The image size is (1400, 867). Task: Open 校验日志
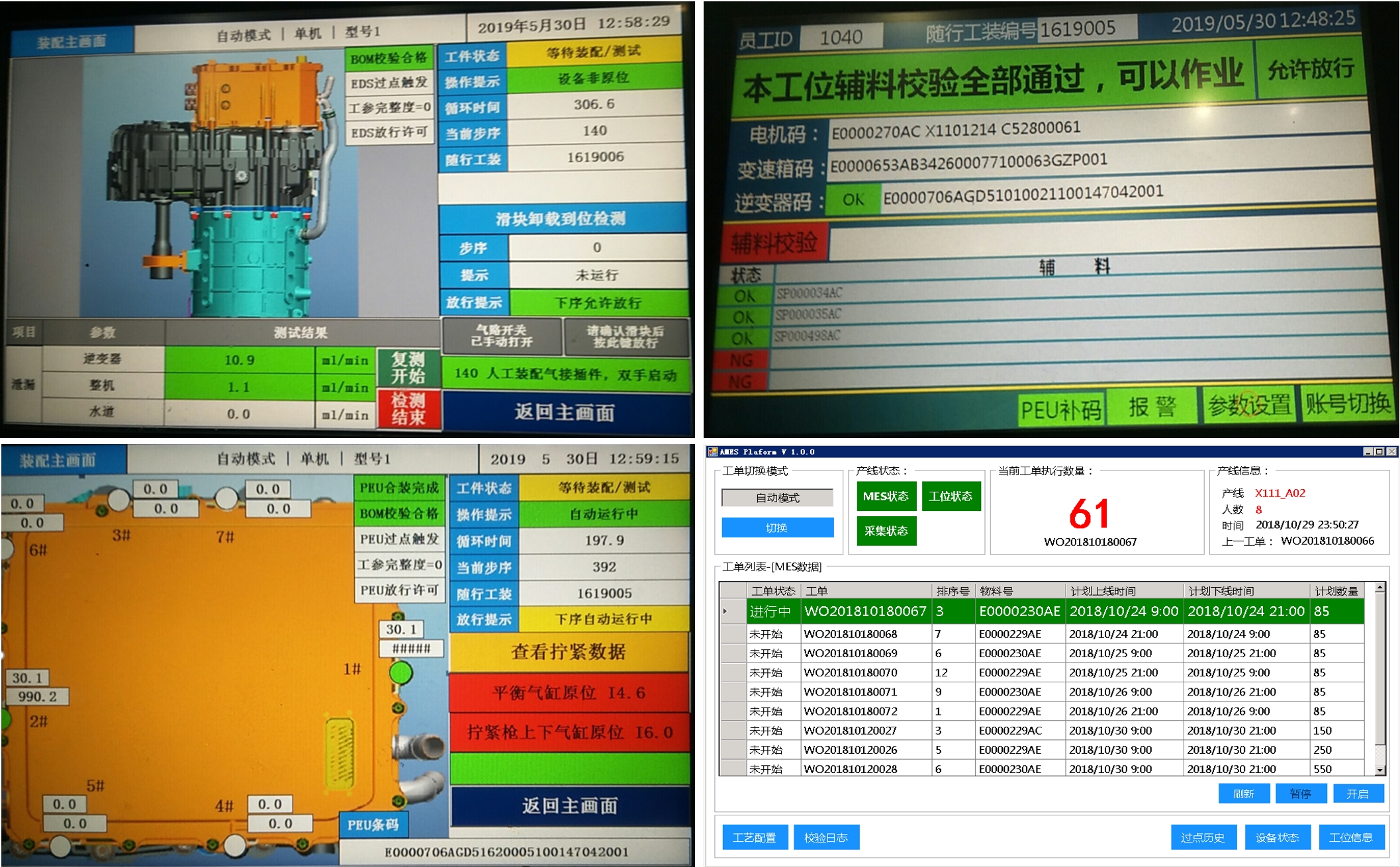tap(825, 837)
